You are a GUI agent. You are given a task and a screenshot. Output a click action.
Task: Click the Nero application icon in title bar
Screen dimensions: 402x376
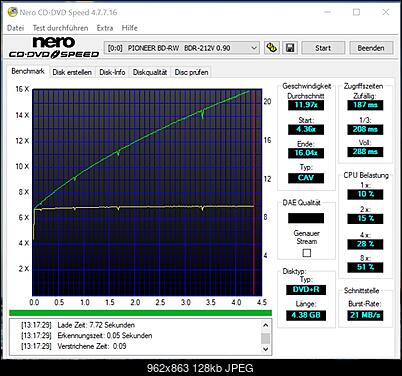12,12
